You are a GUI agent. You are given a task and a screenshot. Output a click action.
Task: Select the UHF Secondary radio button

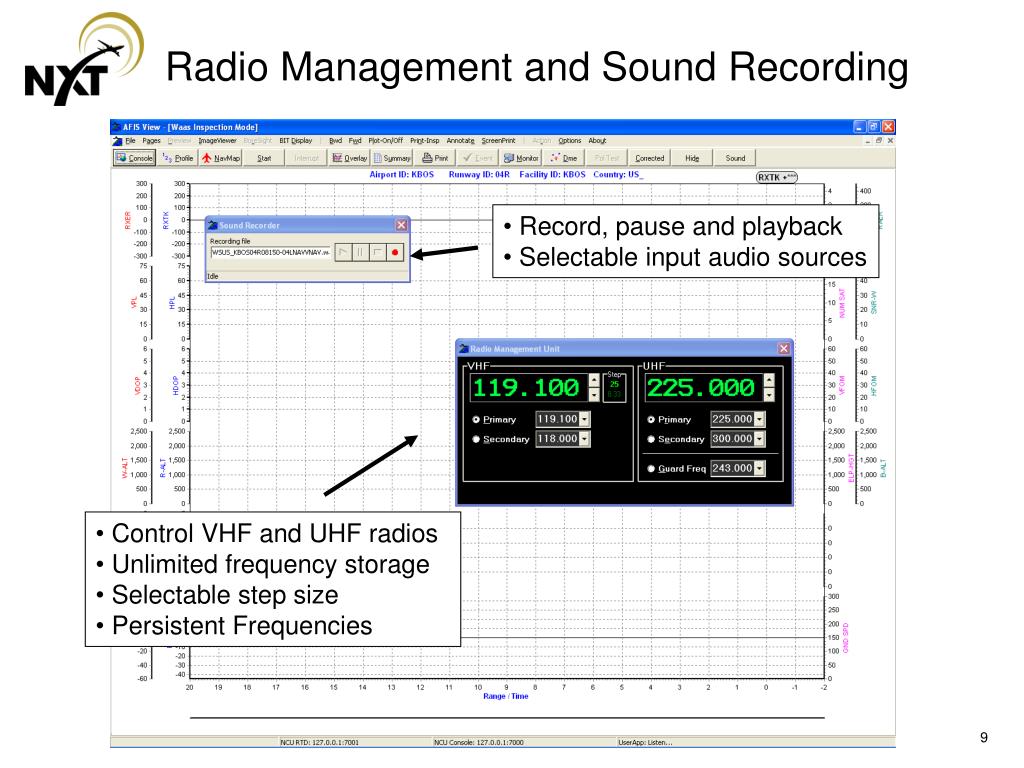(x=651, y=440)
